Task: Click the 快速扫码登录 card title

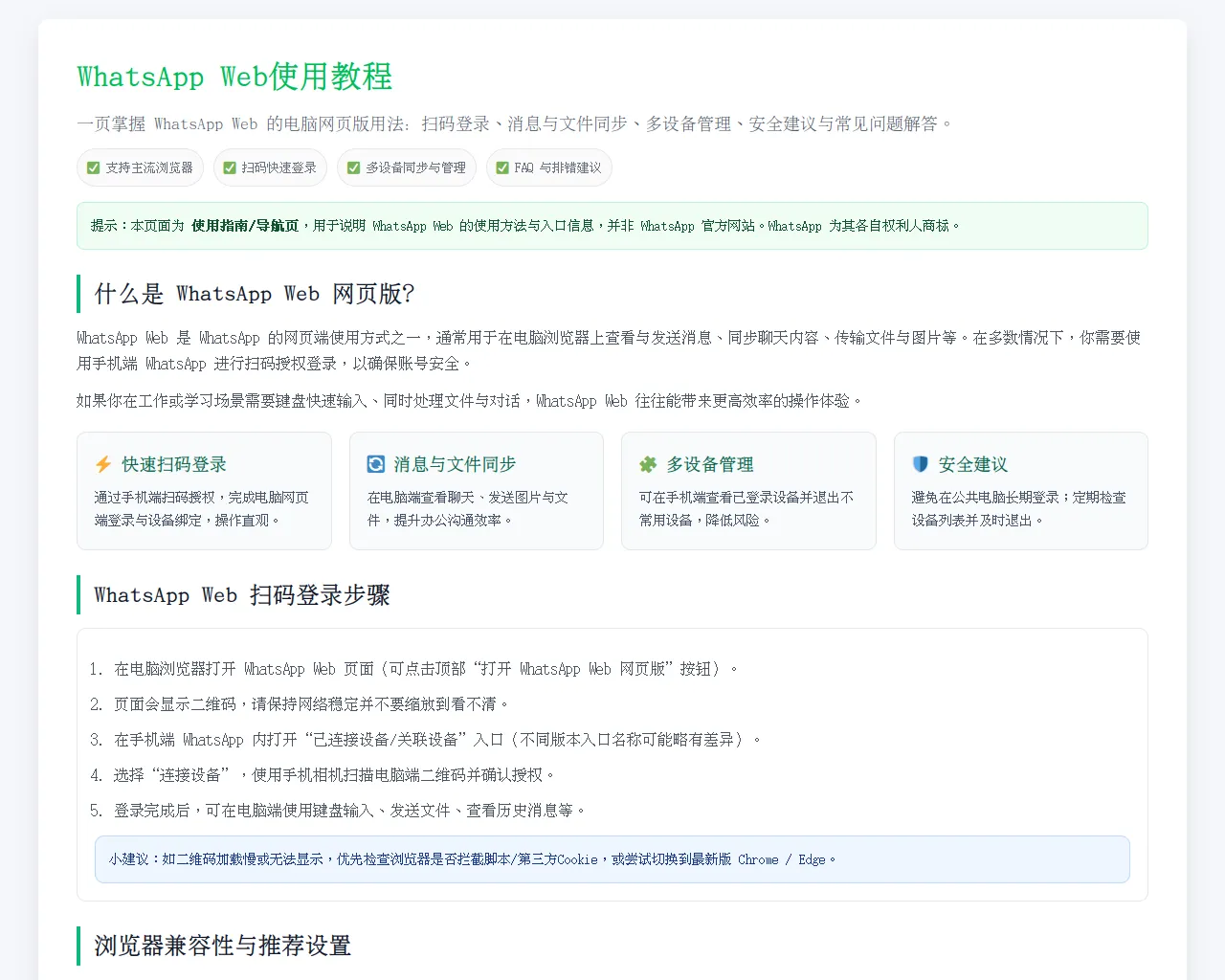Action: point(174,464)
